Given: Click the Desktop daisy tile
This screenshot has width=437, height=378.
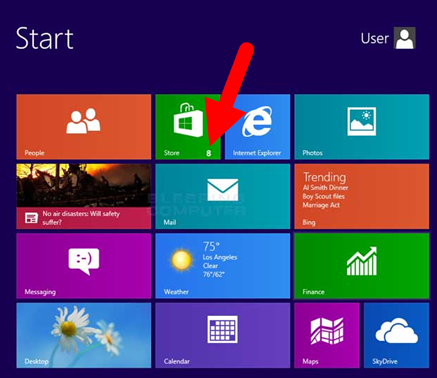Looking at the screenshot, I should coord(84,335).
